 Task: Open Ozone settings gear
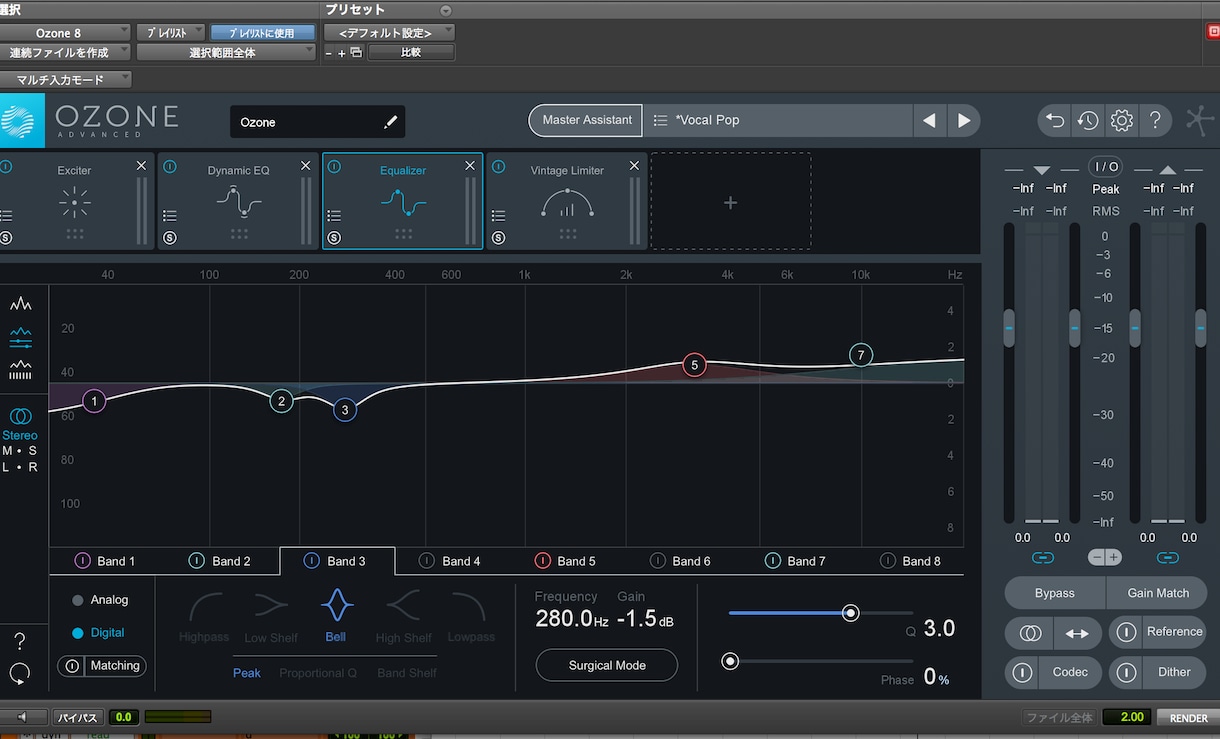[1121, 121]
